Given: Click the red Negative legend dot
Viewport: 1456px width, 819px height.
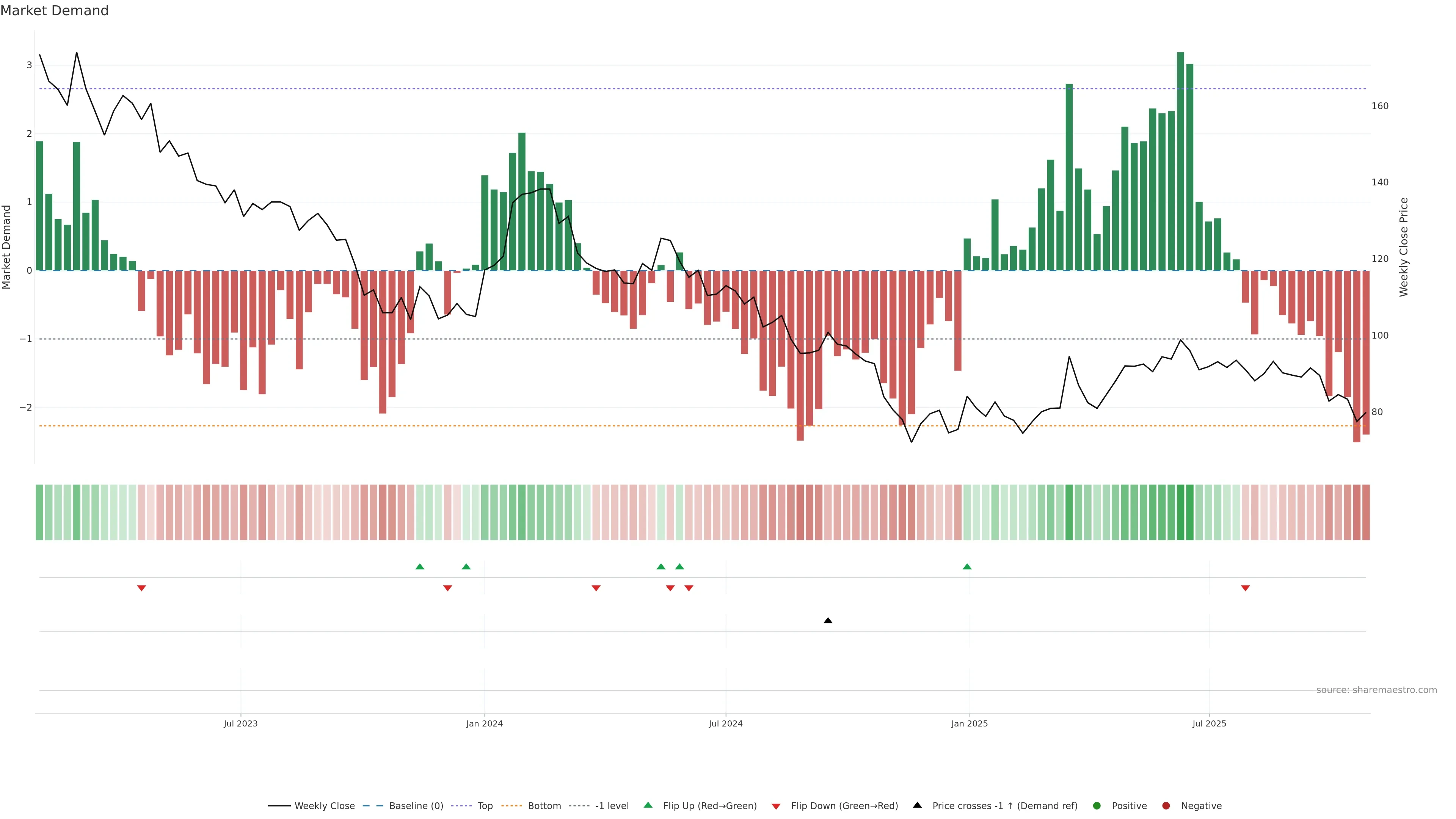Looking at the screenshot, I should (1166, 806).
